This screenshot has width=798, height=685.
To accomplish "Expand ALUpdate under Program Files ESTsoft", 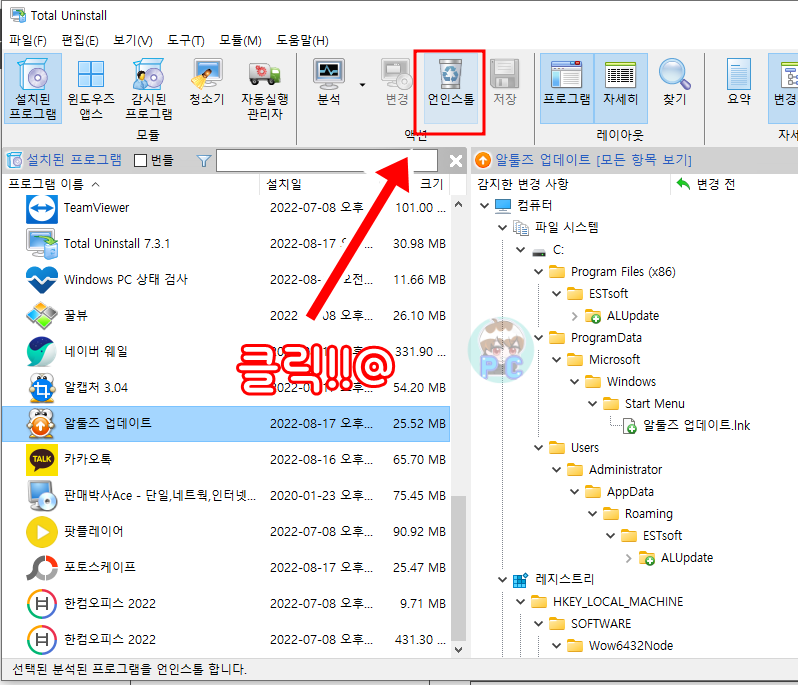I will (575, 316).
